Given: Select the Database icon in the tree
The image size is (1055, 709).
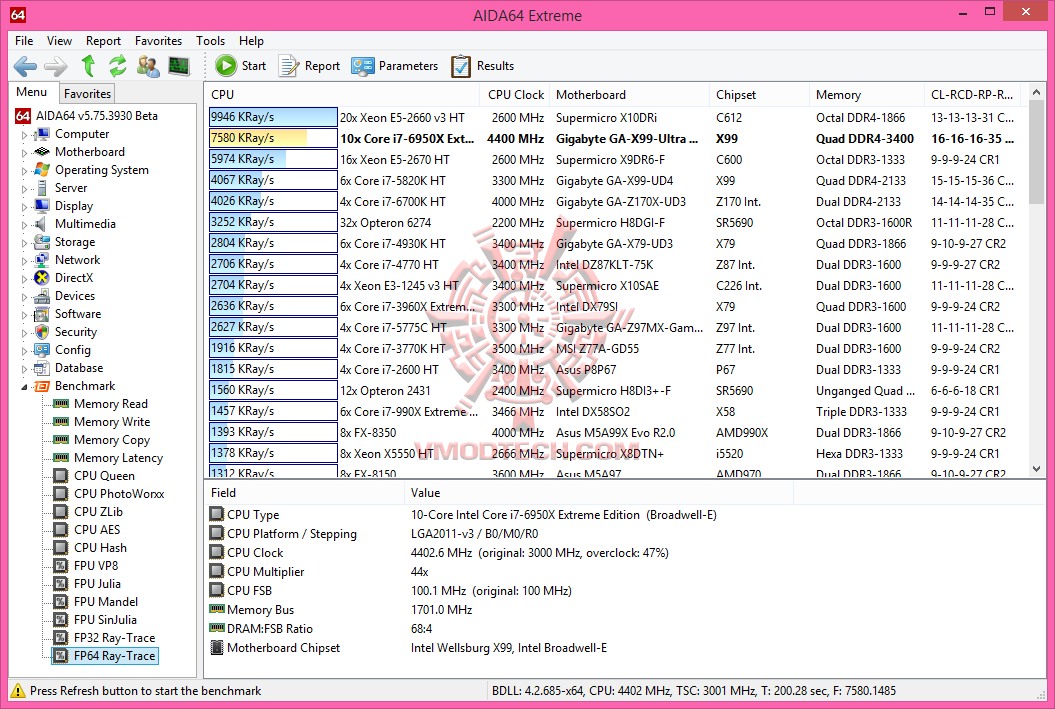Looking at the screenshot, I should [42, 368].
